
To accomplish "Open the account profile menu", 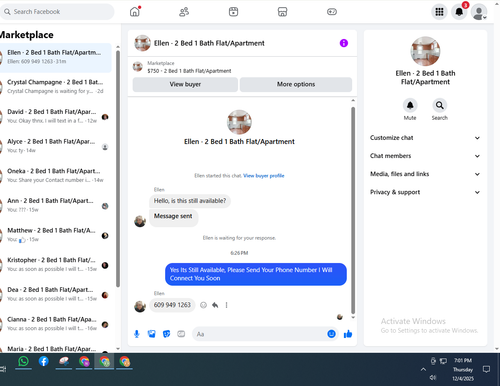I will pos(479,12).
